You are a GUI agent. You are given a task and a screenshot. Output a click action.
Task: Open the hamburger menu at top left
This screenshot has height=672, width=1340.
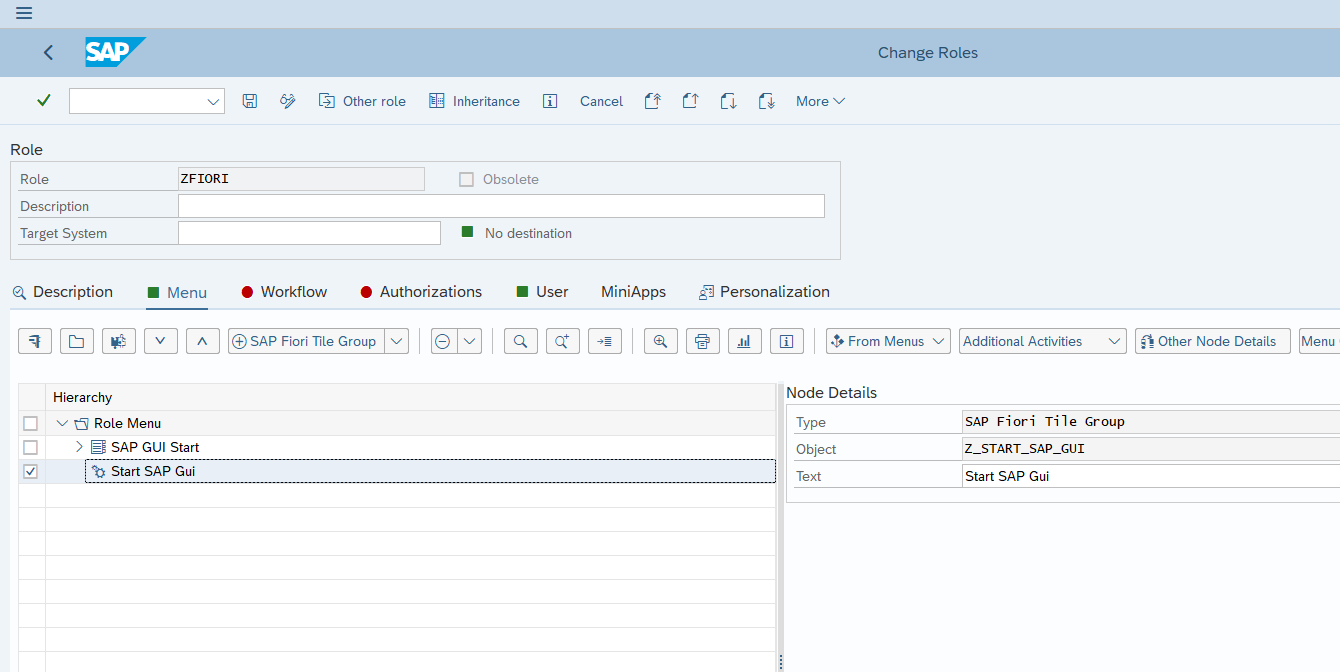click(x=24, y=13)
